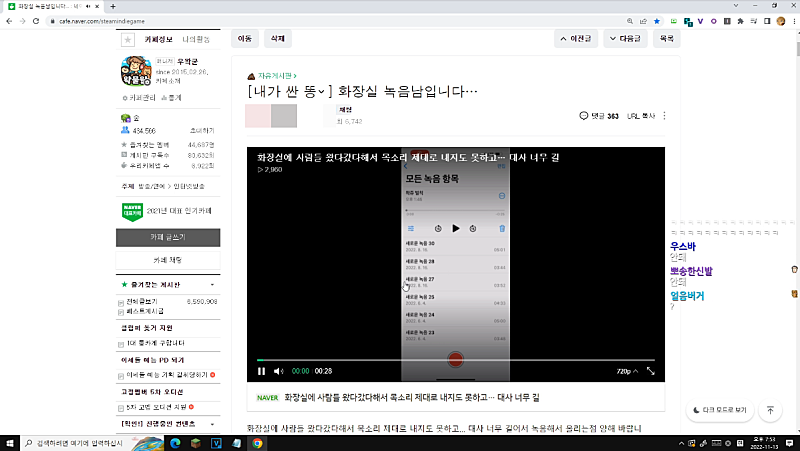Collapse the 즐겨찾는 게시판 section arrow
Image resolution: width=800 pixels, height=451 pixels.
[x=210, y=285]
